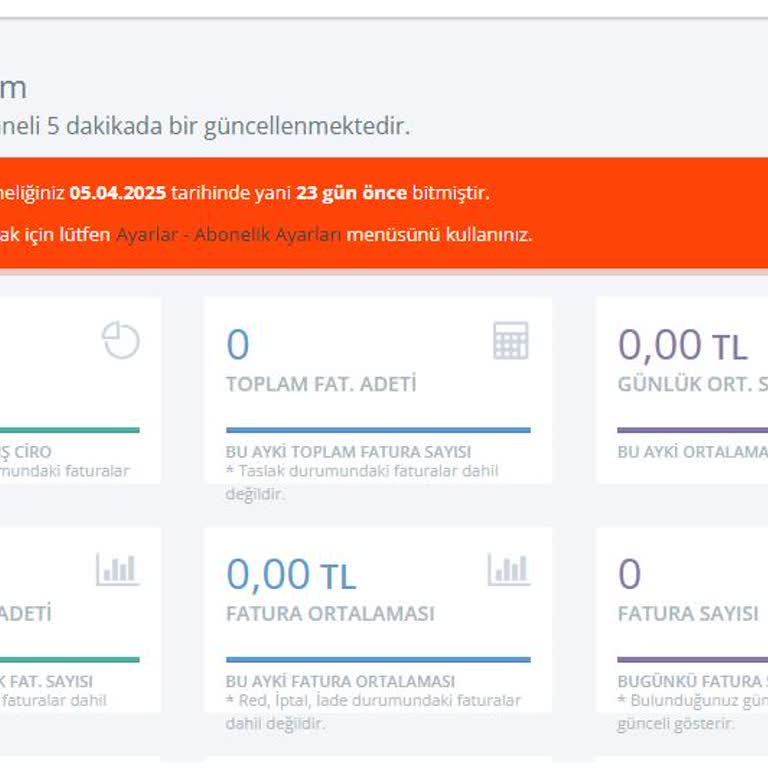The height and width of the screenshot is (768, 768).
Task: Click the pie chart icon in the ciro card
Action: 121,341
